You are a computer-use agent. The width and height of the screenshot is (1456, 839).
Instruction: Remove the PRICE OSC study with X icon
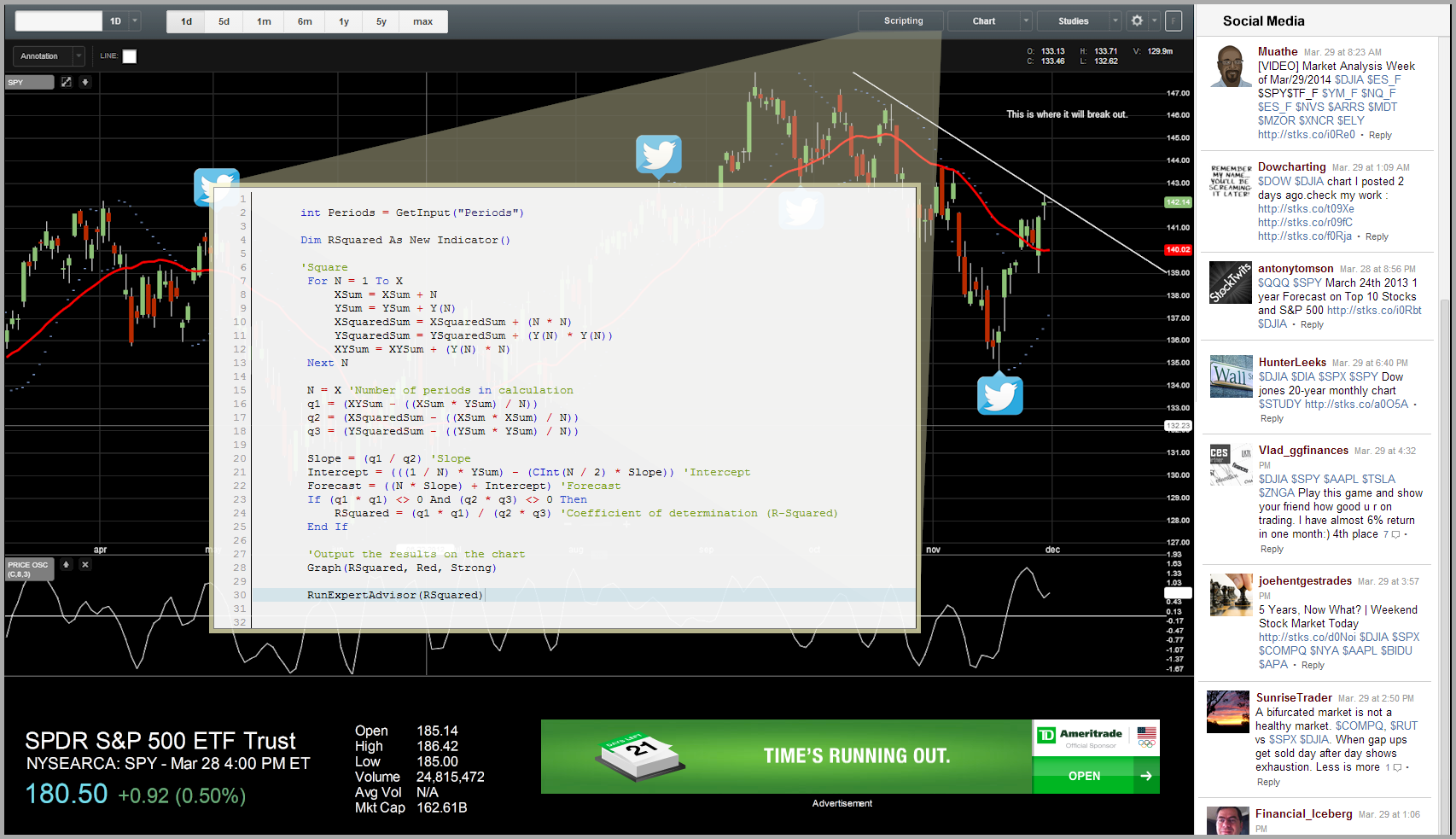tap(84, 564)
